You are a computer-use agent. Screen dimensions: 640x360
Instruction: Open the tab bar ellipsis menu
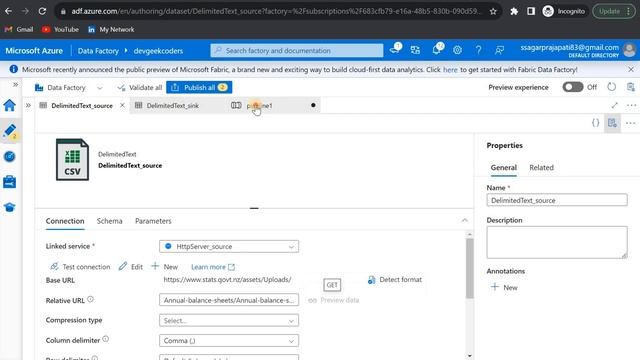coord(631,105)
